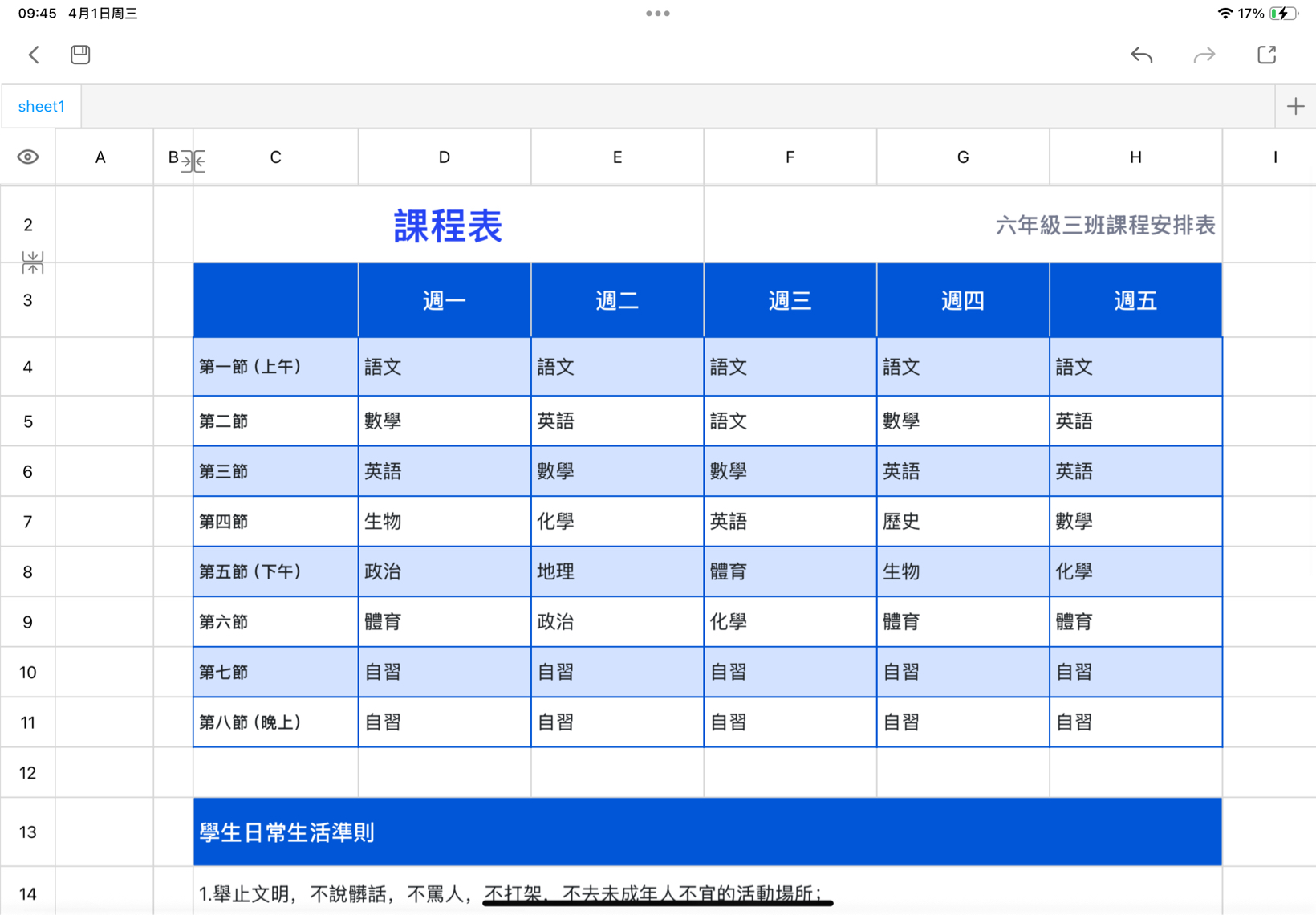1316x915 pixels.
Task: Expand hidden row below row 2
Action: pos(33,262)
